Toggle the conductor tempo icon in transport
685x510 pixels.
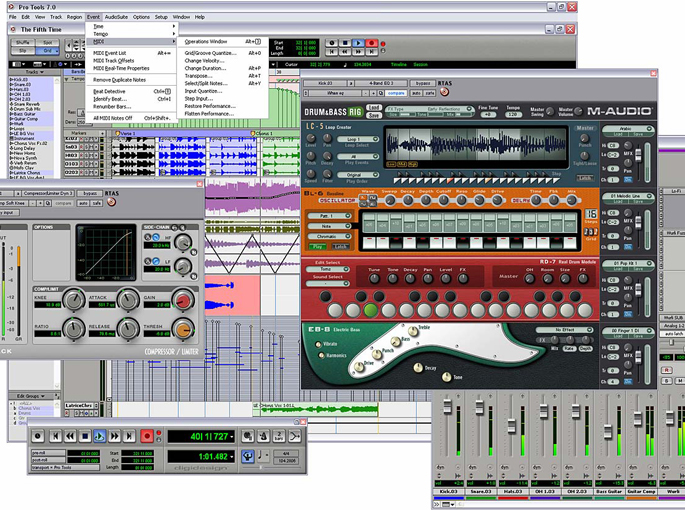(x=247, y=457)
